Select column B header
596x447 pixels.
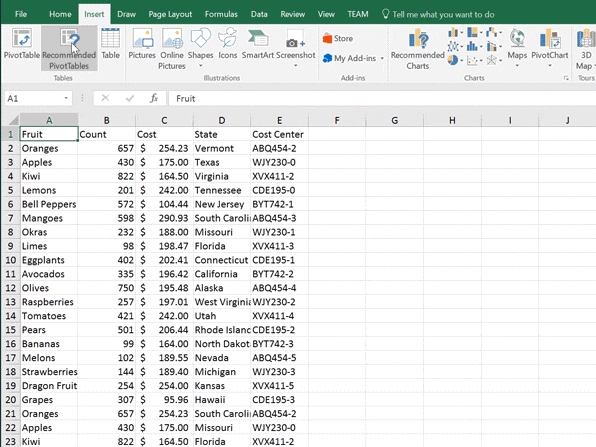(x=107, y=120)
